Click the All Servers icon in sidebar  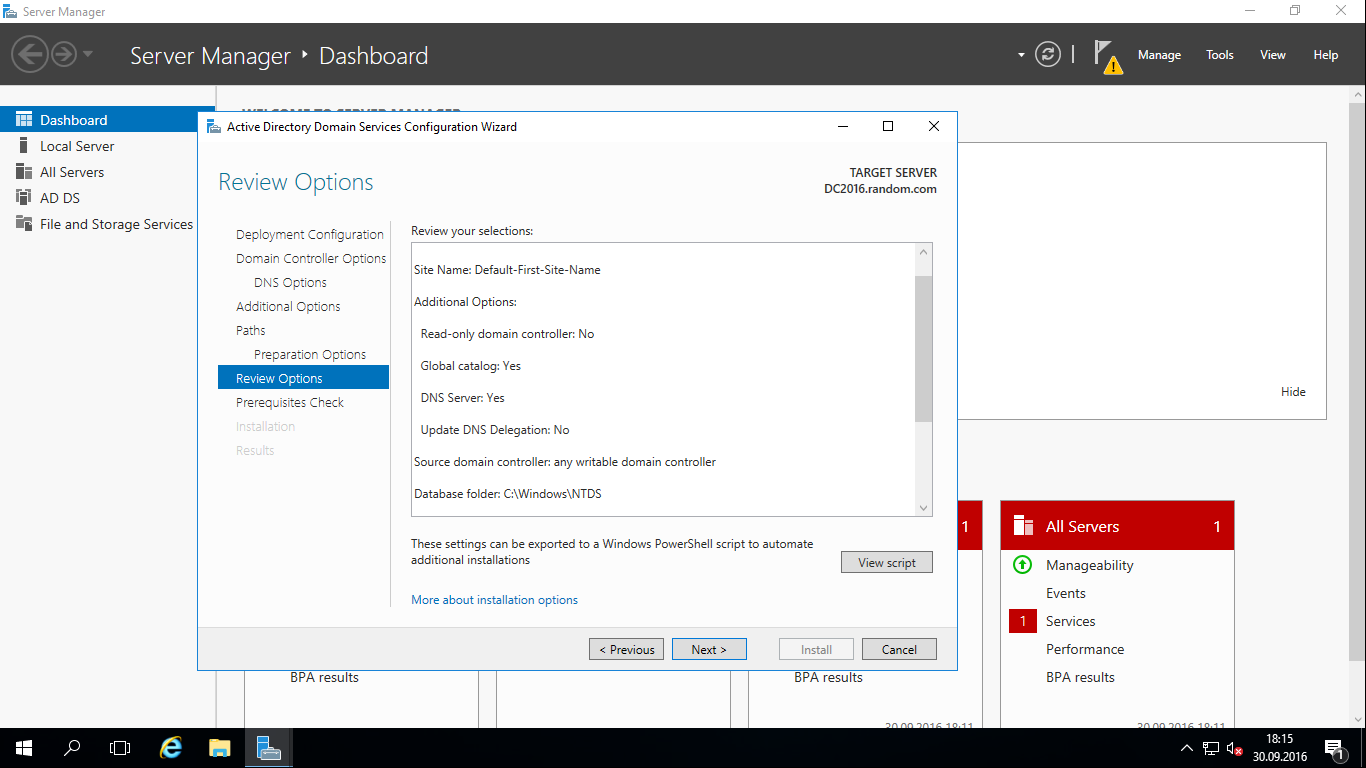[24, 171]
